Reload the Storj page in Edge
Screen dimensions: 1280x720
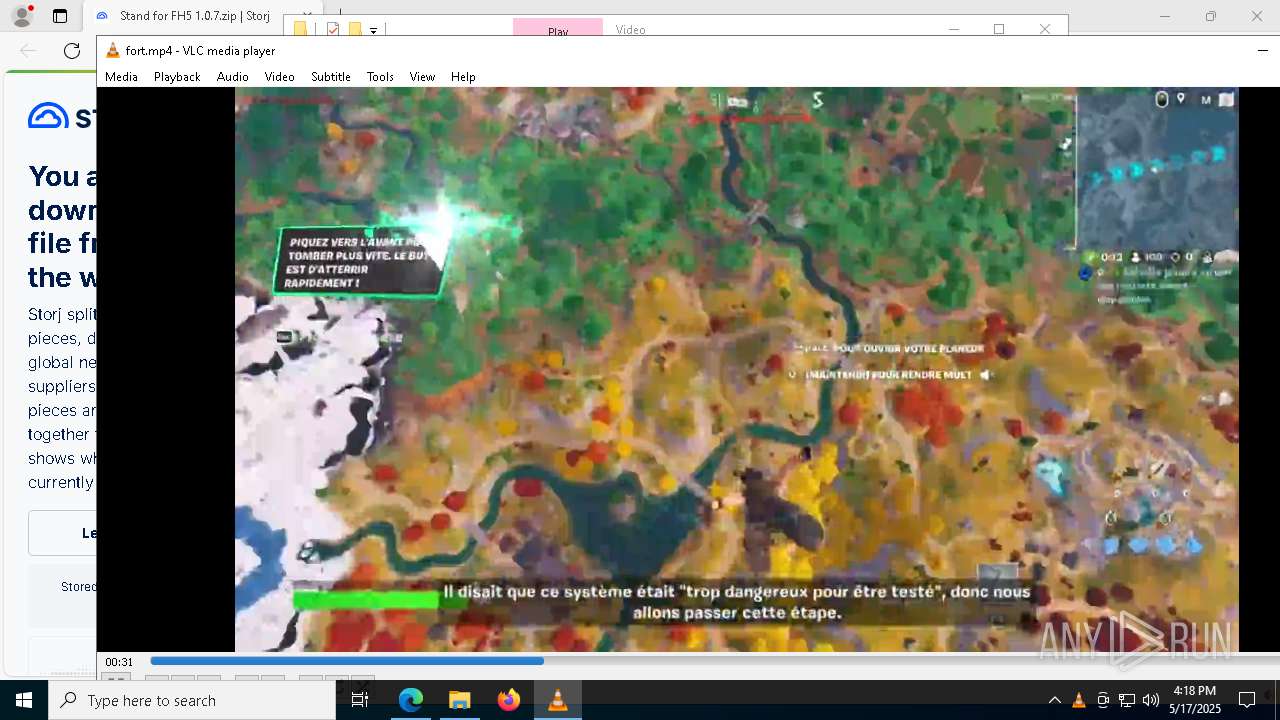pos(72,51)
